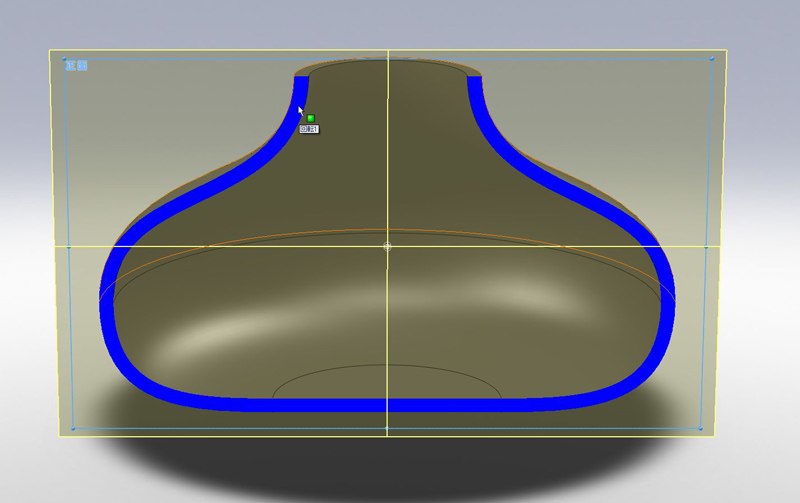Grab the top-left blue plane corner handle
800x503 pixels.
65,59
